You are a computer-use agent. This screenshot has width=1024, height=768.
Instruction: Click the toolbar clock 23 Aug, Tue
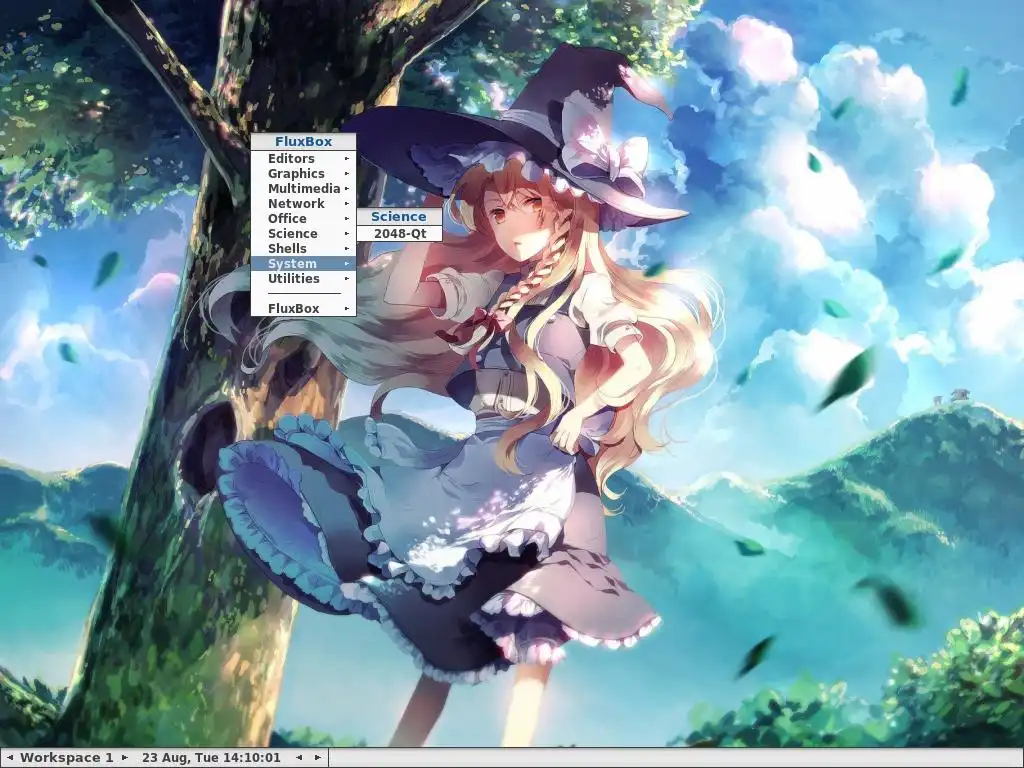click(x=212, y=758)
